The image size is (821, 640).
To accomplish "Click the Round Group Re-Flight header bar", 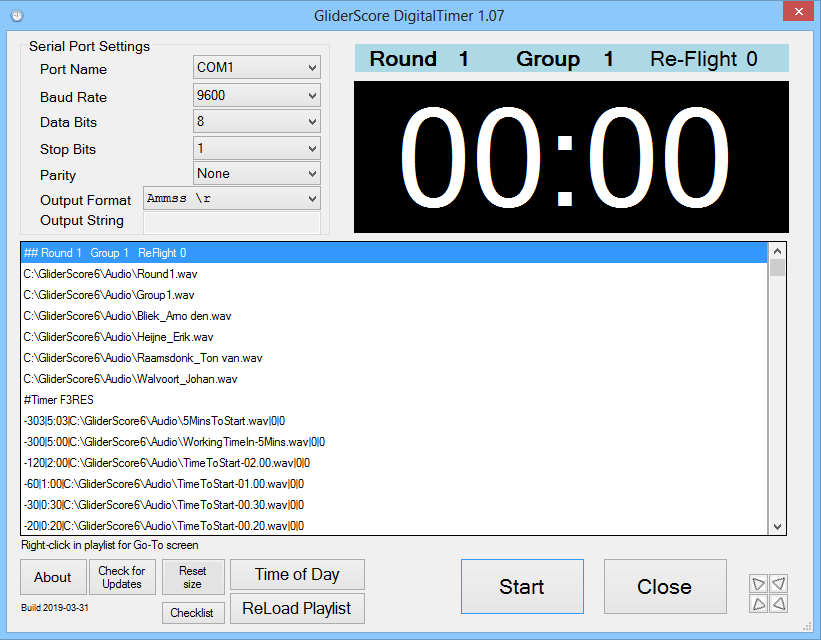I will click(x=571, y=59).
